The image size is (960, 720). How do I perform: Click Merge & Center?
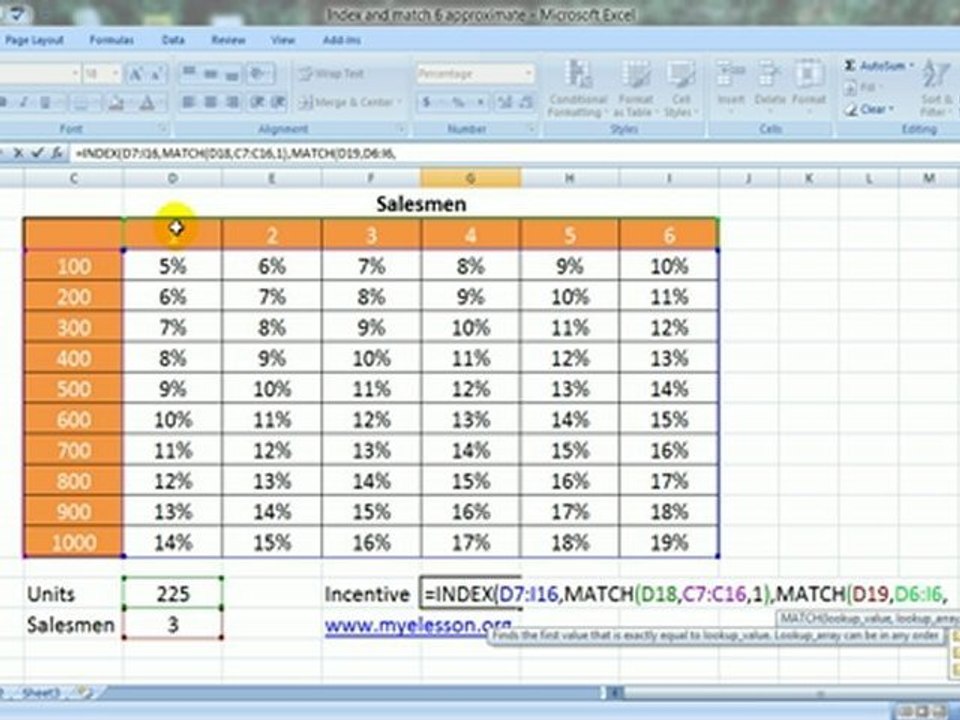[x=346, y=102]
